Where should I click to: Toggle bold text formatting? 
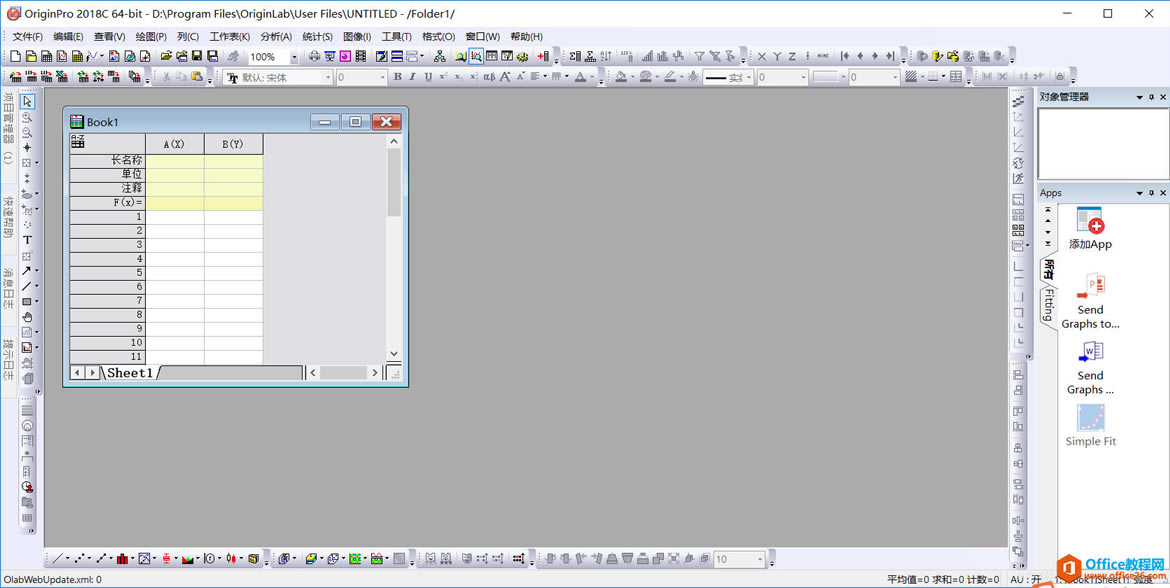tap(398, 76)
